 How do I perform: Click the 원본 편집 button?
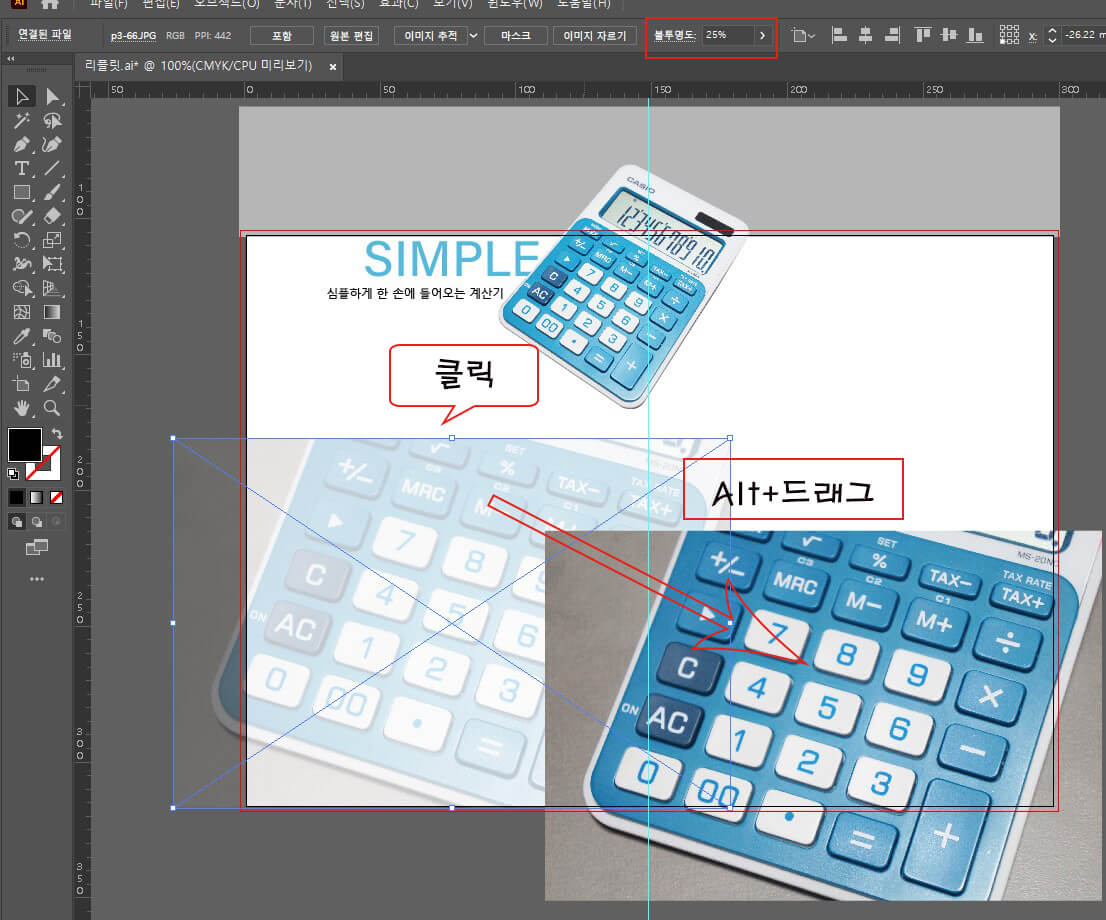pyautogui.click(x=351, y=35)
